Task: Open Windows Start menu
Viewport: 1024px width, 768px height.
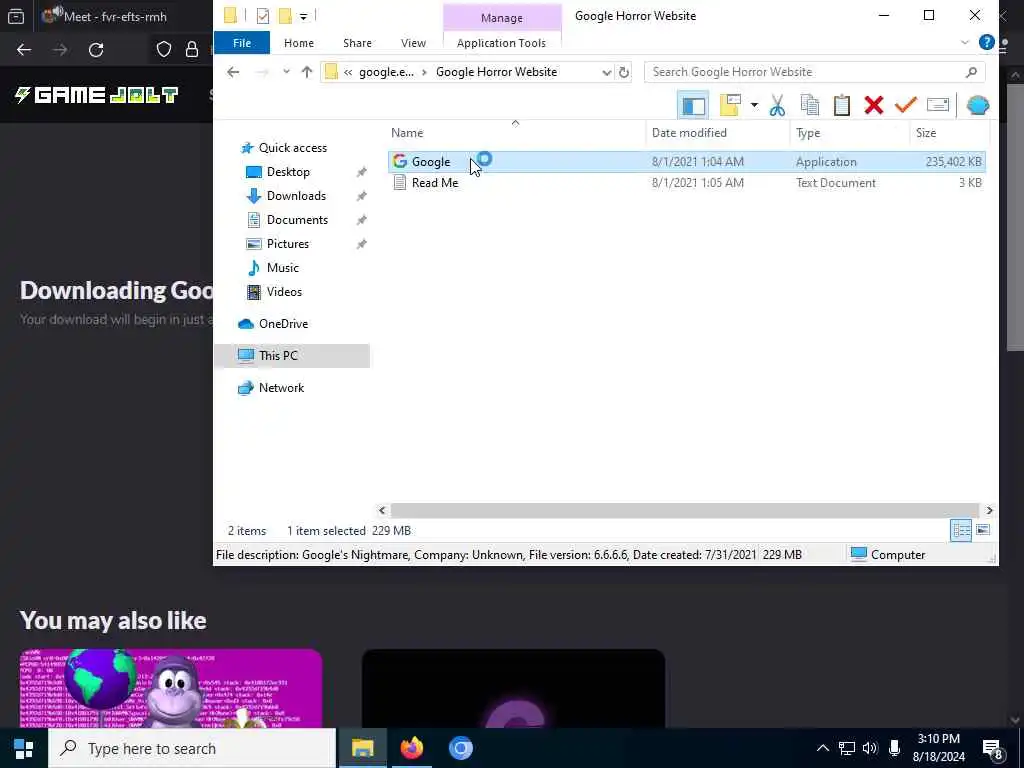Action: pyautogui.click(x=24, y=748)
